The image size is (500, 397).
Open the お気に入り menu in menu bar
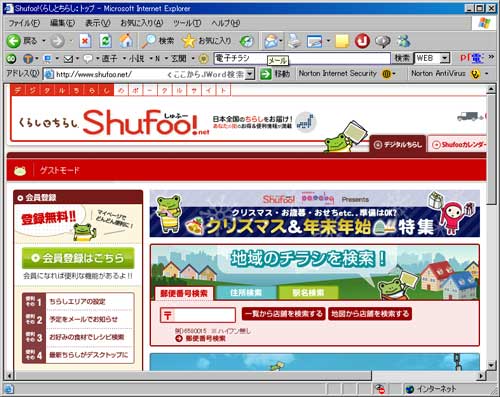(141, 23)
